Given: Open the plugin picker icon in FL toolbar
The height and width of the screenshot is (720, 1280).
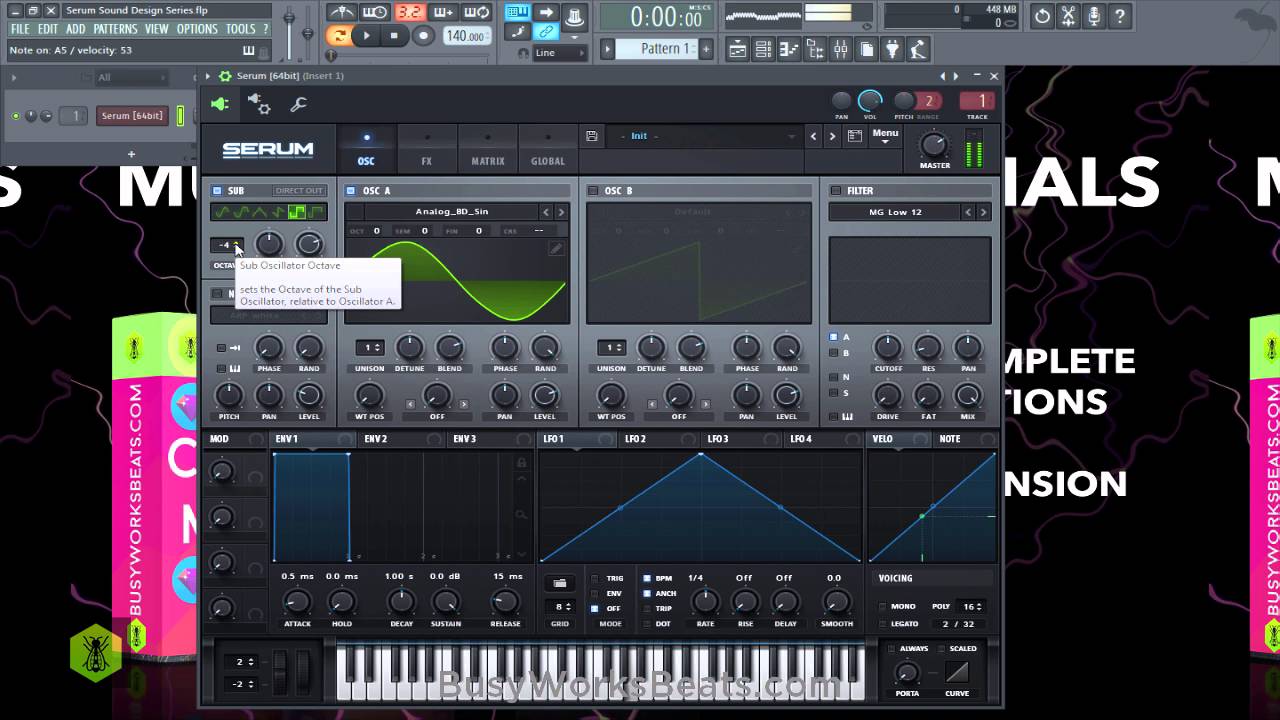Looking at the screenshot, I should tap(892, 49).
